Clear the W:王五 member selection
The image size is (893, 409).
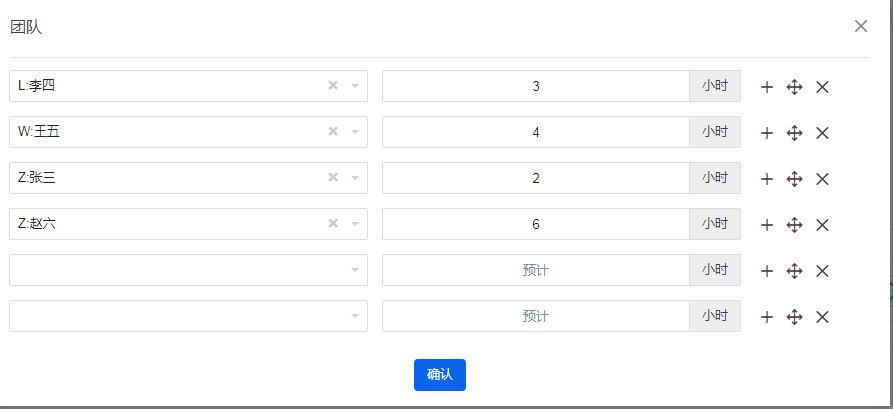coord(333,132)
